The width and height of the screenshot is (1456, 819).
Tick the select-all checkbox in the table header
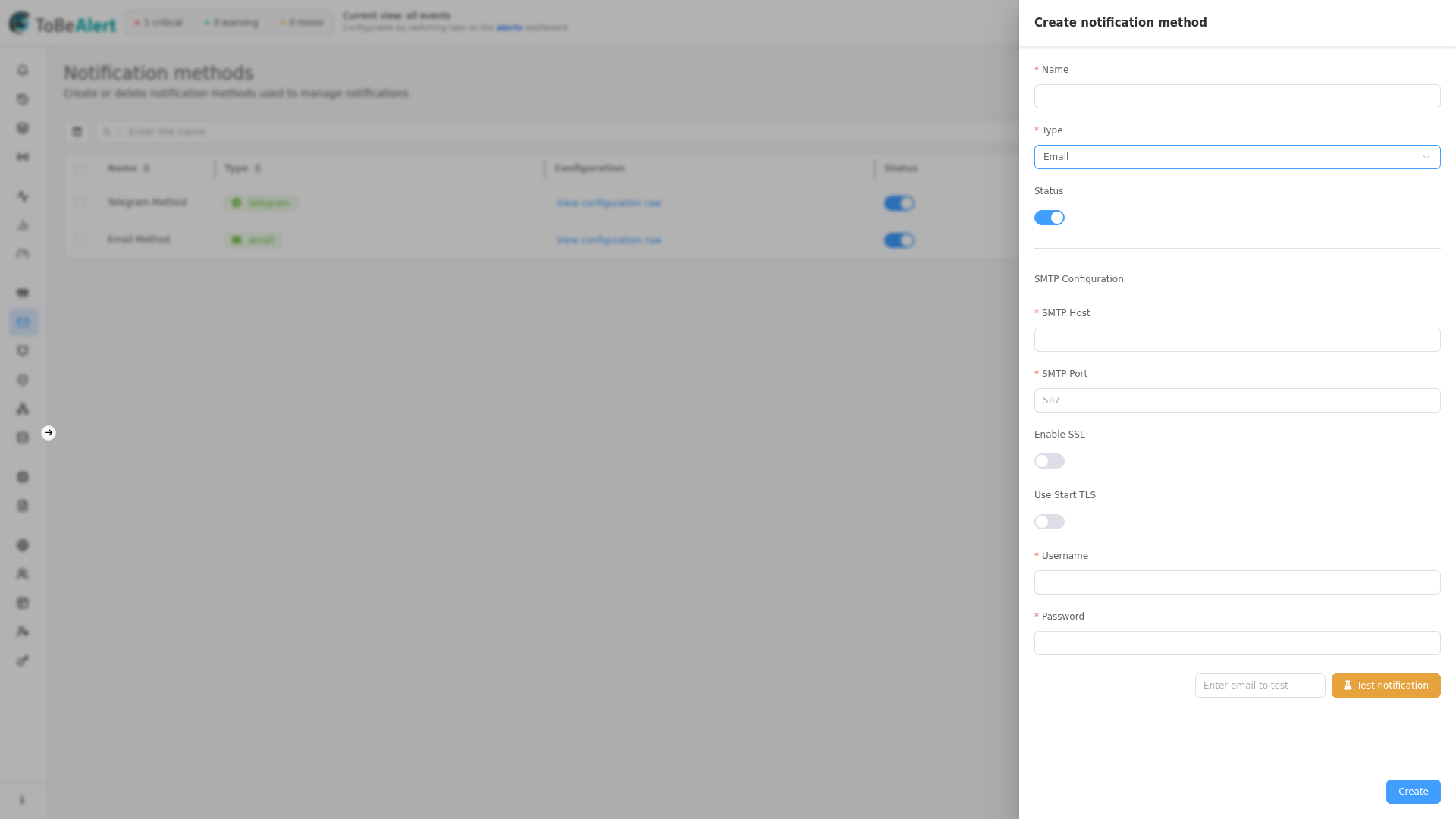point(80,169)
